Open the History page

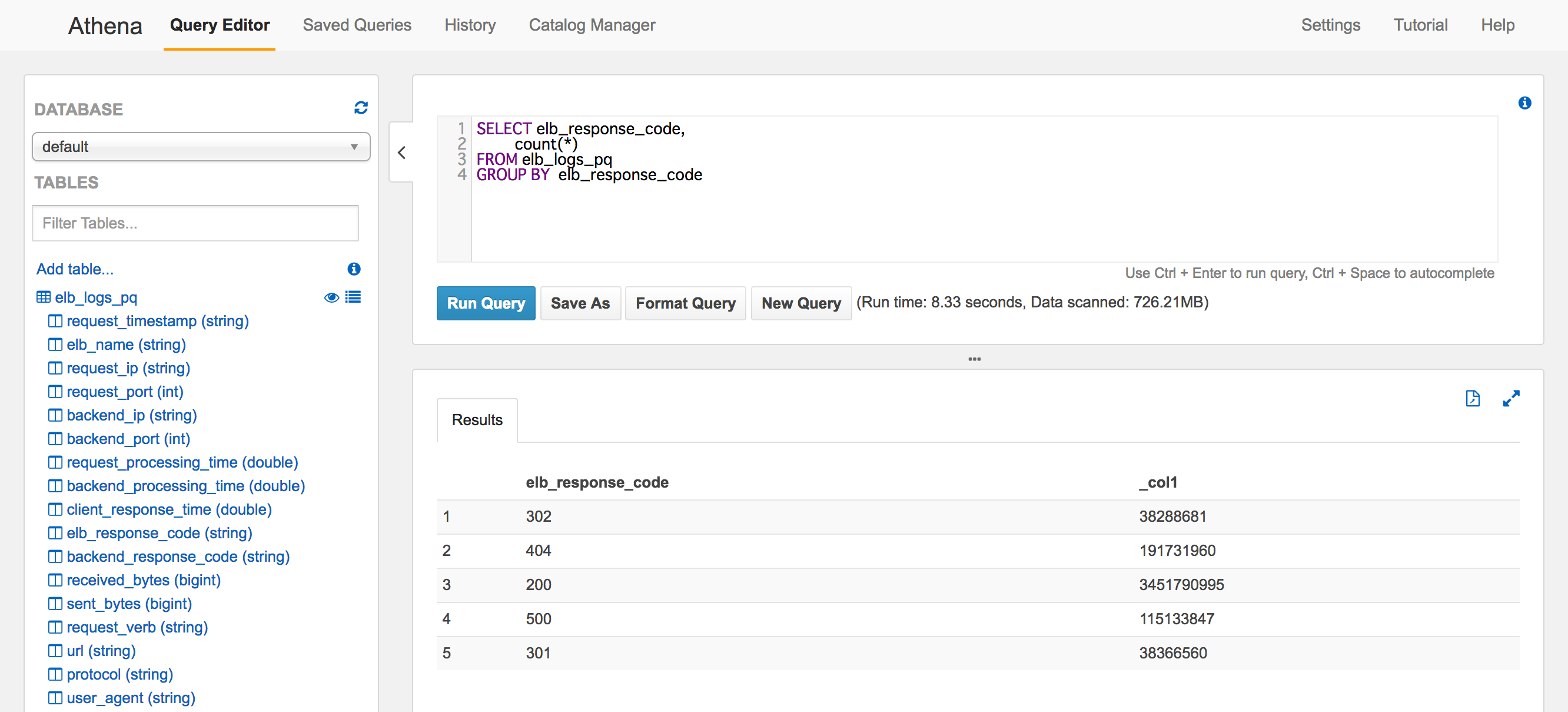[470, 25]
